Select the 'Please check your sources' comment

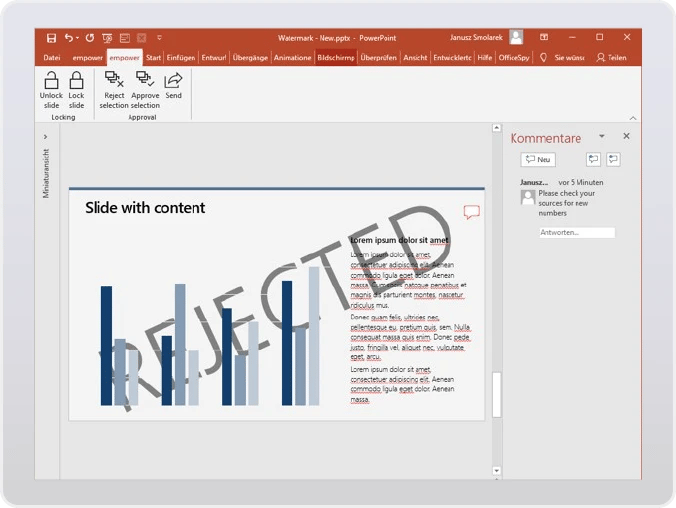(x=566, y=203)
